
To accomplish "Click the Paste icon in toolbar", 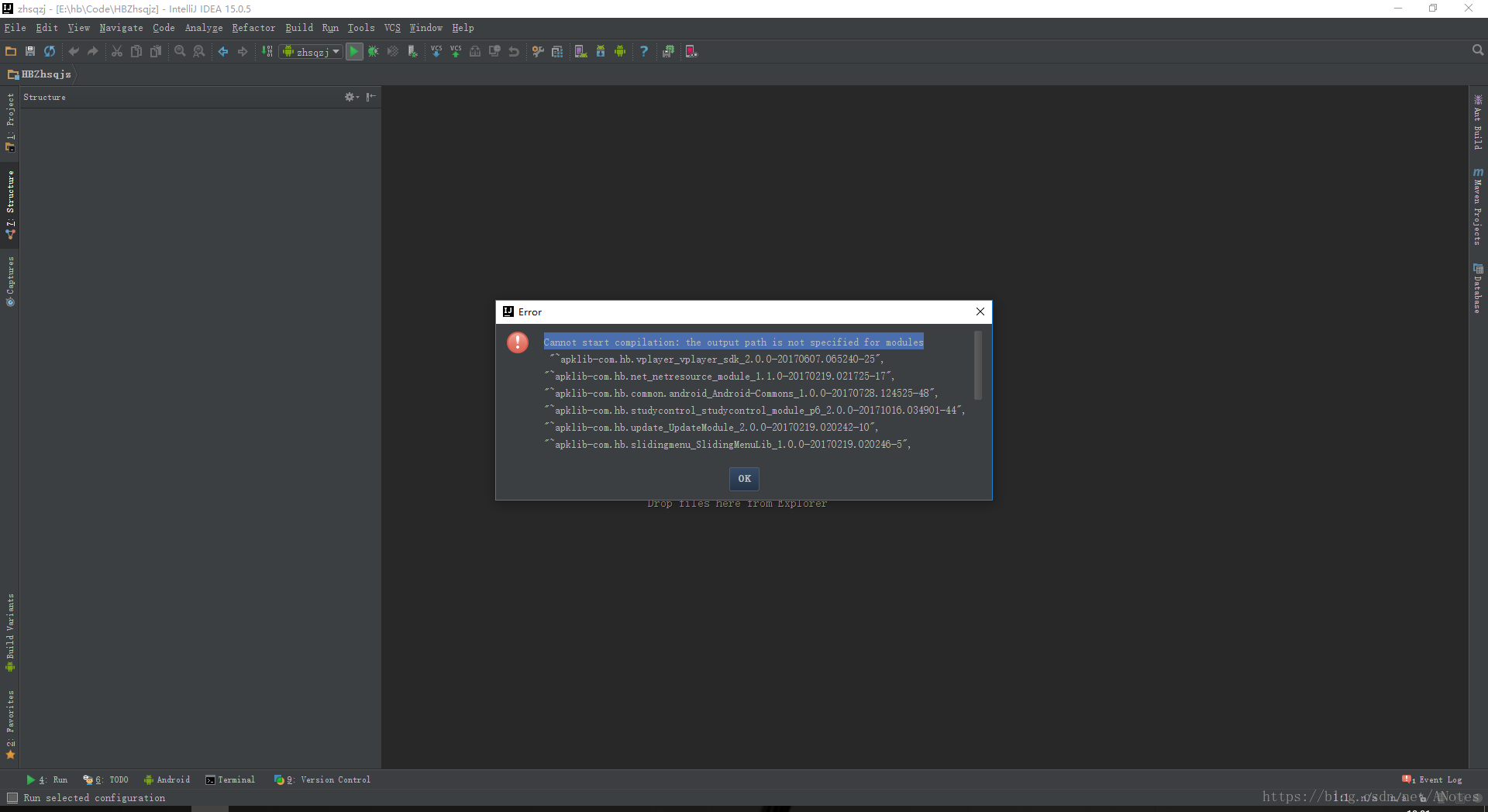I will click(156, 51).
